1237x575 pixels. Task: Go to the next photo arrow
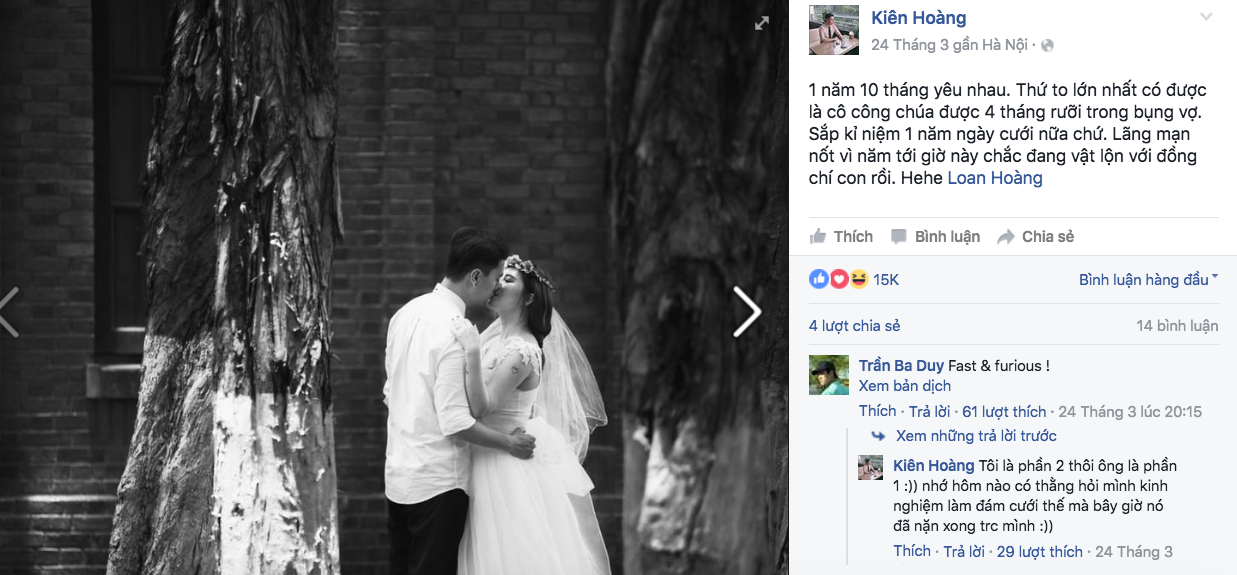(747, 311)
